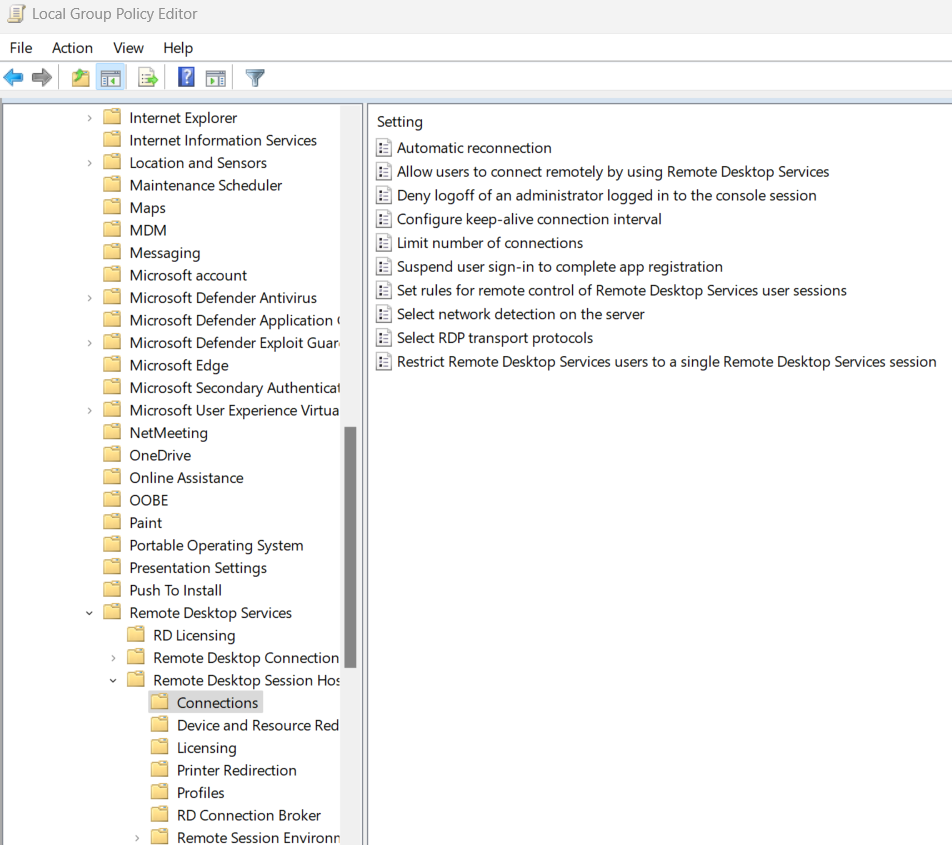Click the tree pane vertical scrollbar thumb

350,547
